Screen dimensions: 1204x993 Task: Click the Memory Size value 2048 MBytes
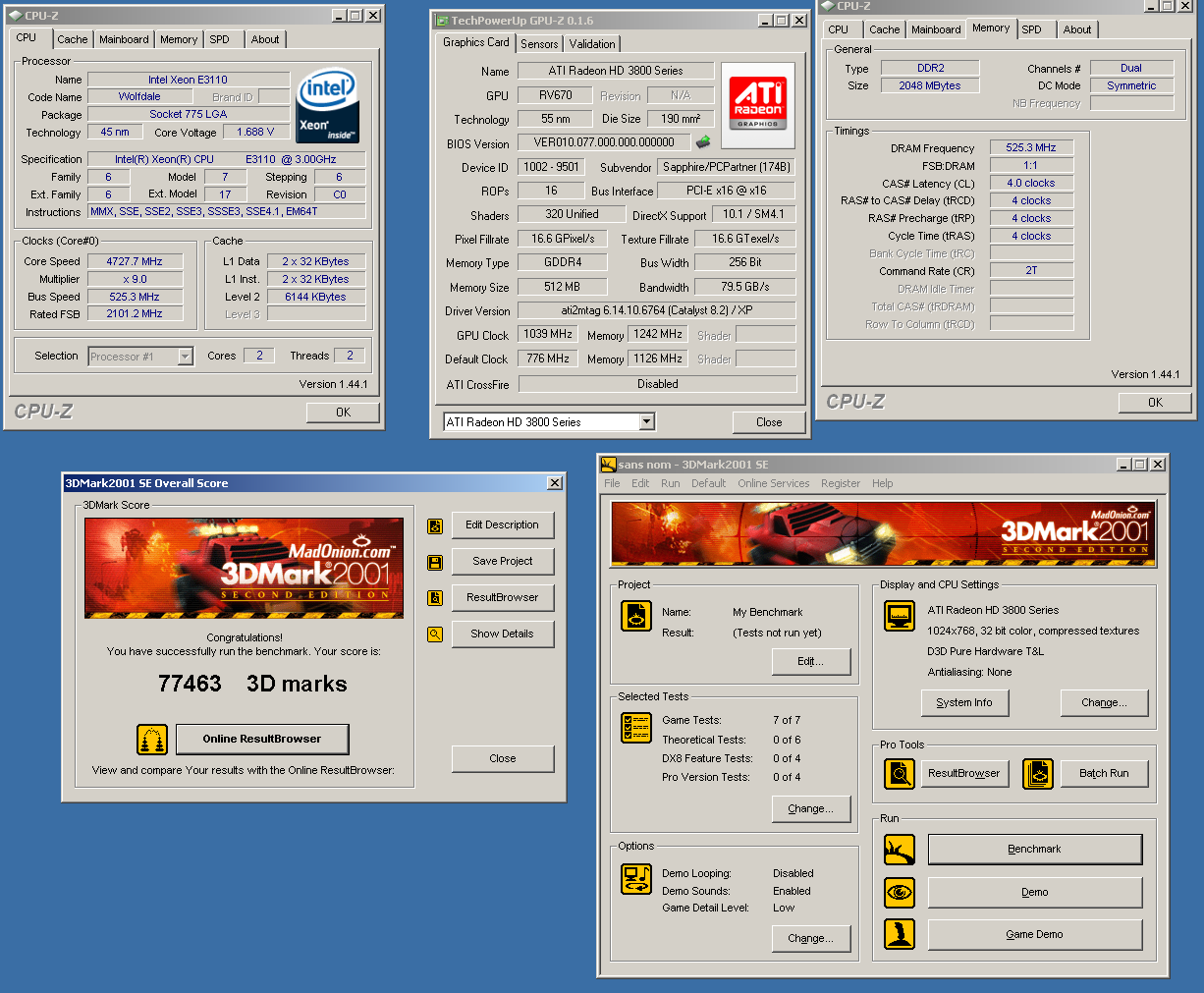click(930, 85)
